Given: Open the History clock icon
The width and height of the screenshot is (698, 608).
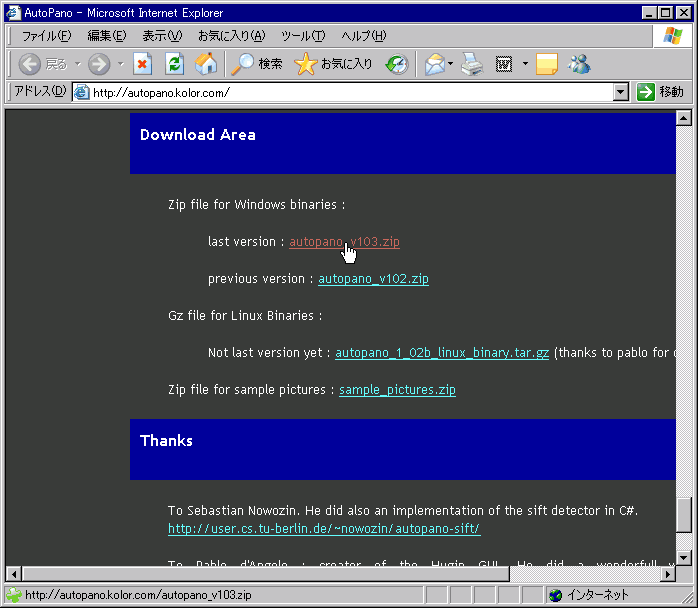Looking at the screenshot, I should 397,65.
